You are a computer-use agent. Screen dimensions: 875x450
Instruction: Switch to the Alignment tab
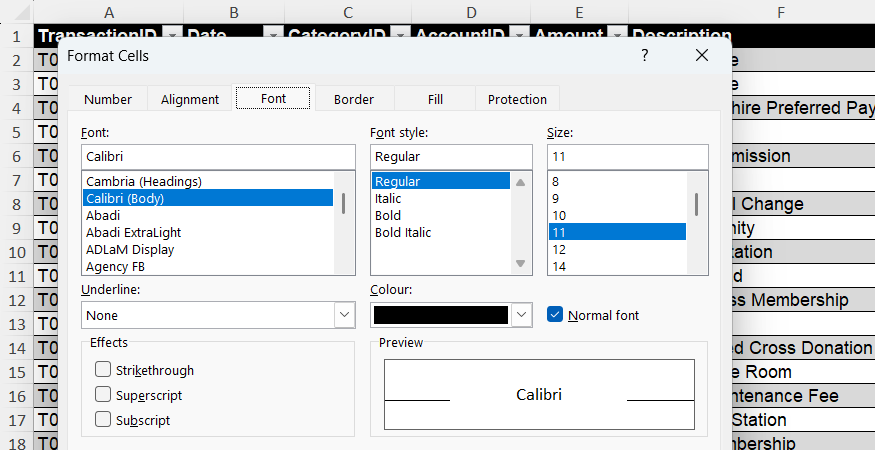click(x=190, y=99)
